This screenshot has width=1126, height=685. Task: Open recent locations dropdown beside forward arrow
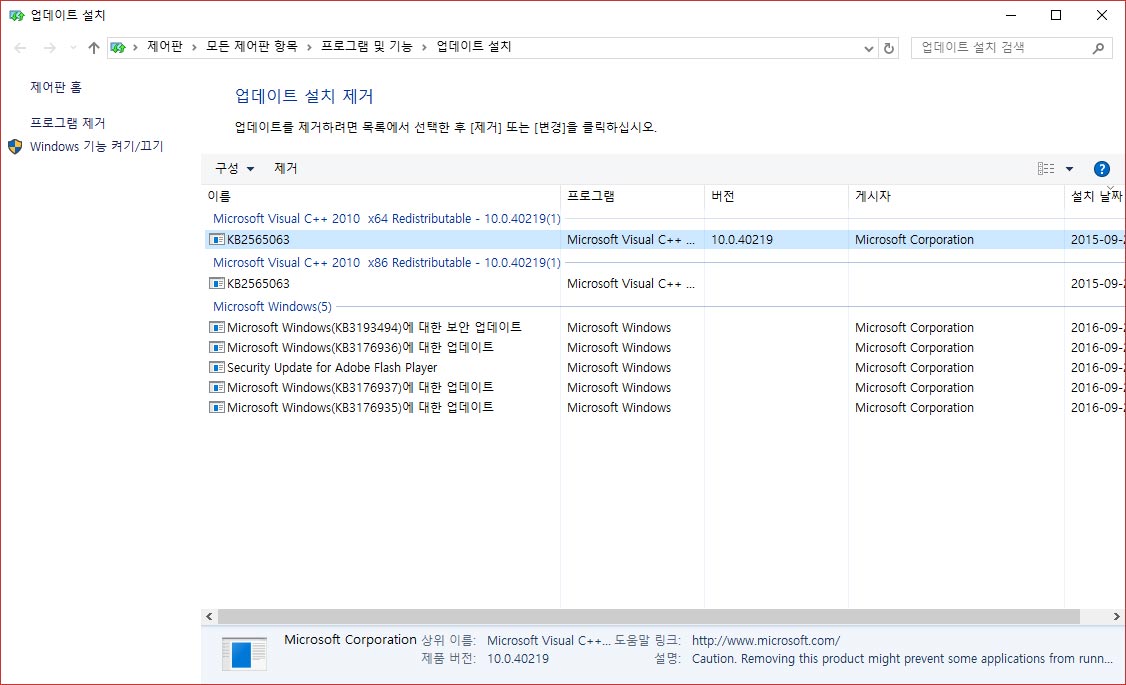pos(73,48)
